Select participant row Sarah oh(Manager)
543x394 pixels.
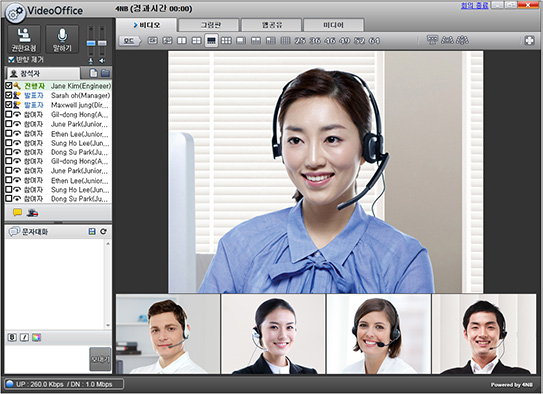point(58,95)
